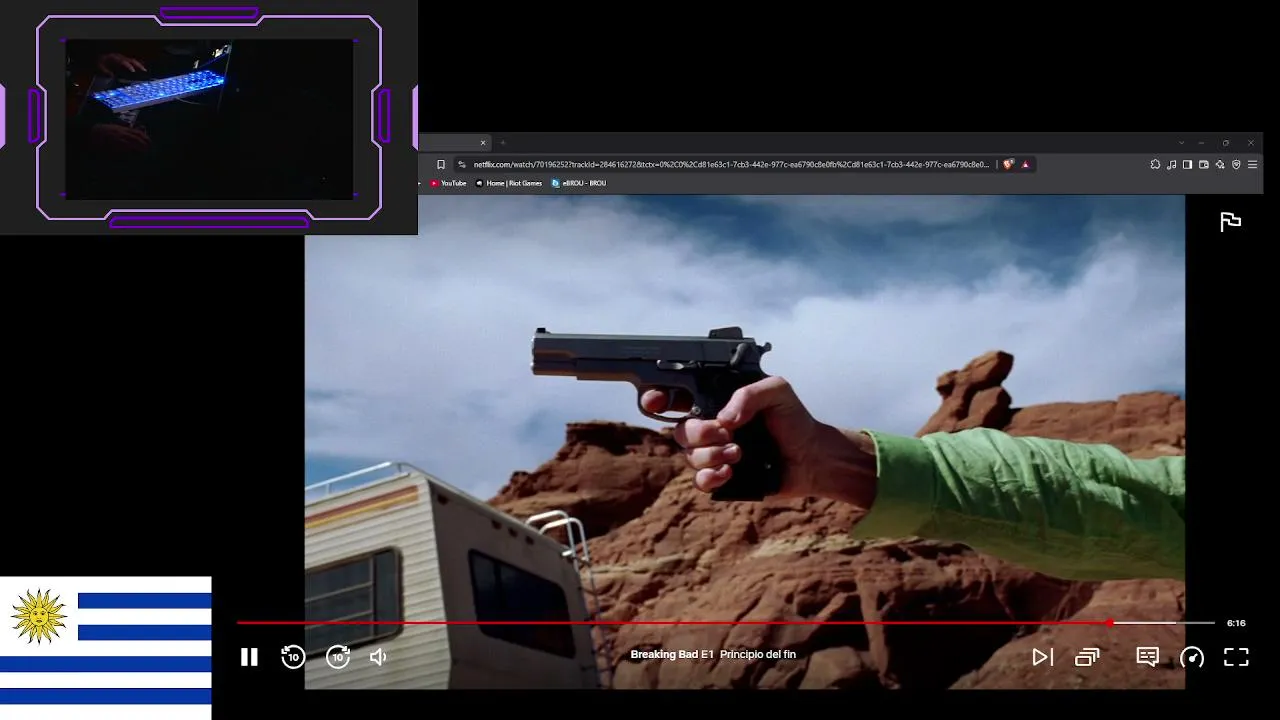Play the next episode
The width and height of the screenshot is (1280, 720).
1042,657
